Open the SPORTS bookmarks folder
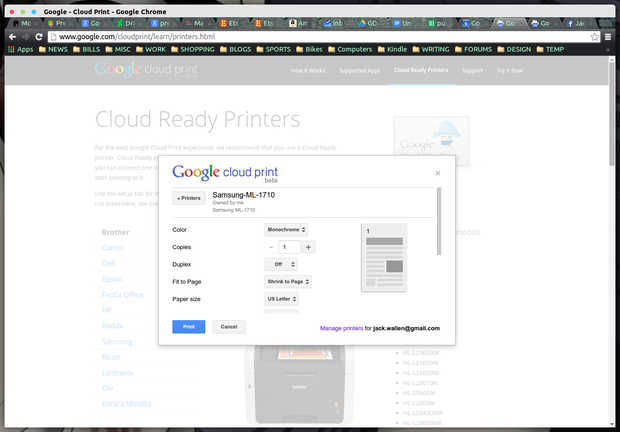This screenshot has height=432, width=620. [x=274, y=49]
